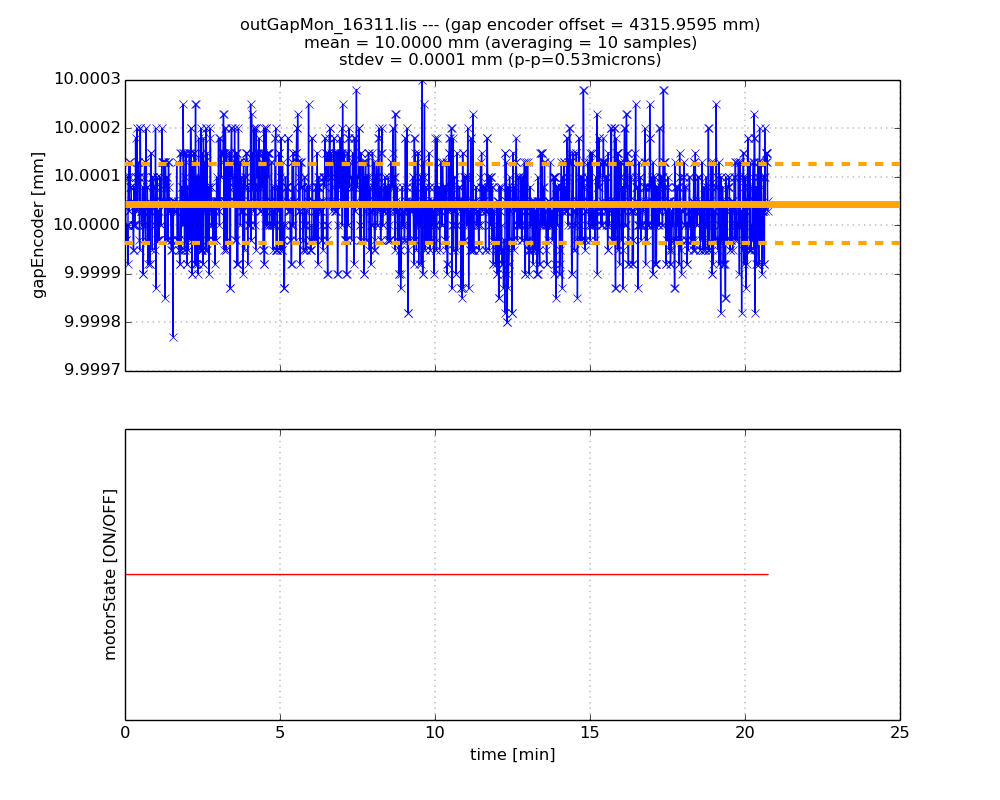Image resolution: width=1000 pixels, height=800 pixels.
Task: Click the 9.9998 y-axis tick label
Action: coord(90,322)
